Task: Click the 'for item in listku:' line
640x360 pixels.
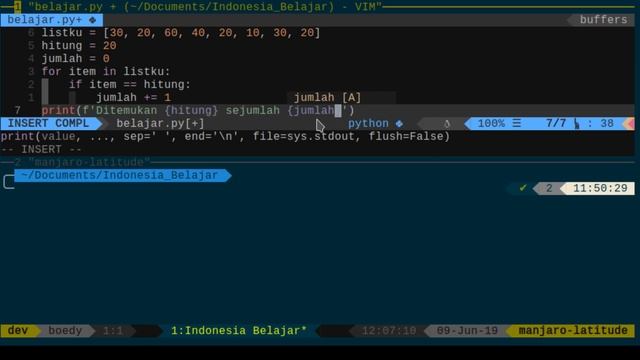Action: point(106,72)
